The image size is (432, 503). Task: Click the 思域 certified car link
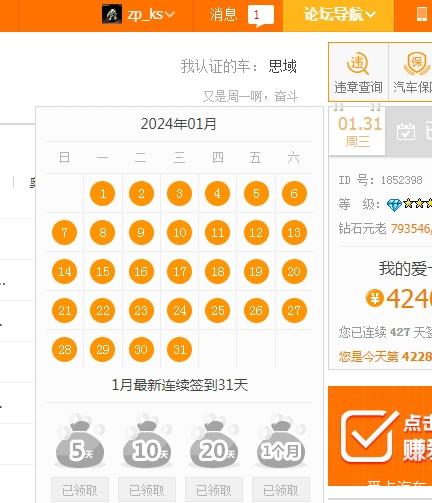282,66
